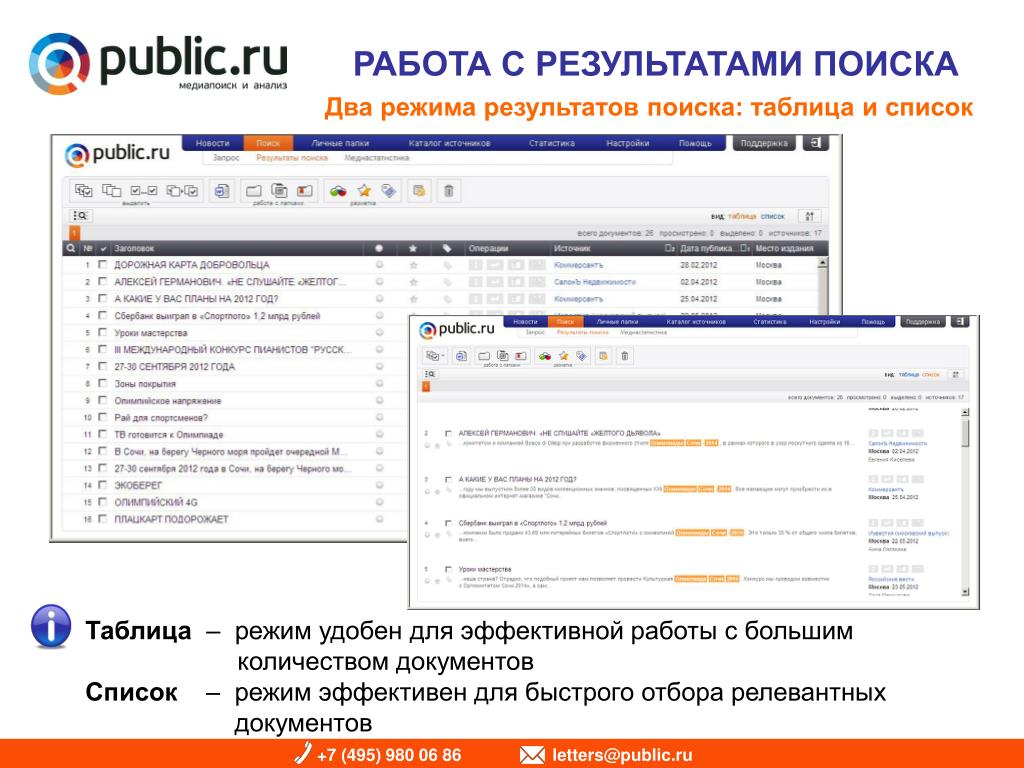
Task: Open the selection dropdown in list-view toolbar
Action: click(x=434, y=356)
